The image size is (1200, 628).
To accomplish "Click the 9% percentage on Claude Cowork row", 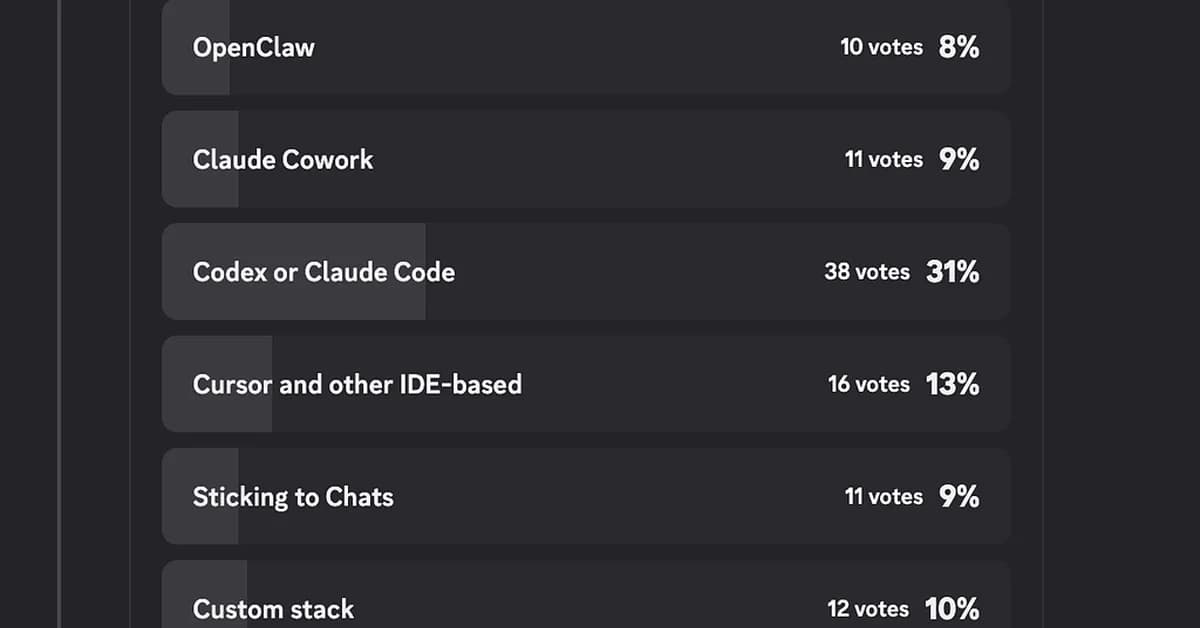I will coord(958,160).
